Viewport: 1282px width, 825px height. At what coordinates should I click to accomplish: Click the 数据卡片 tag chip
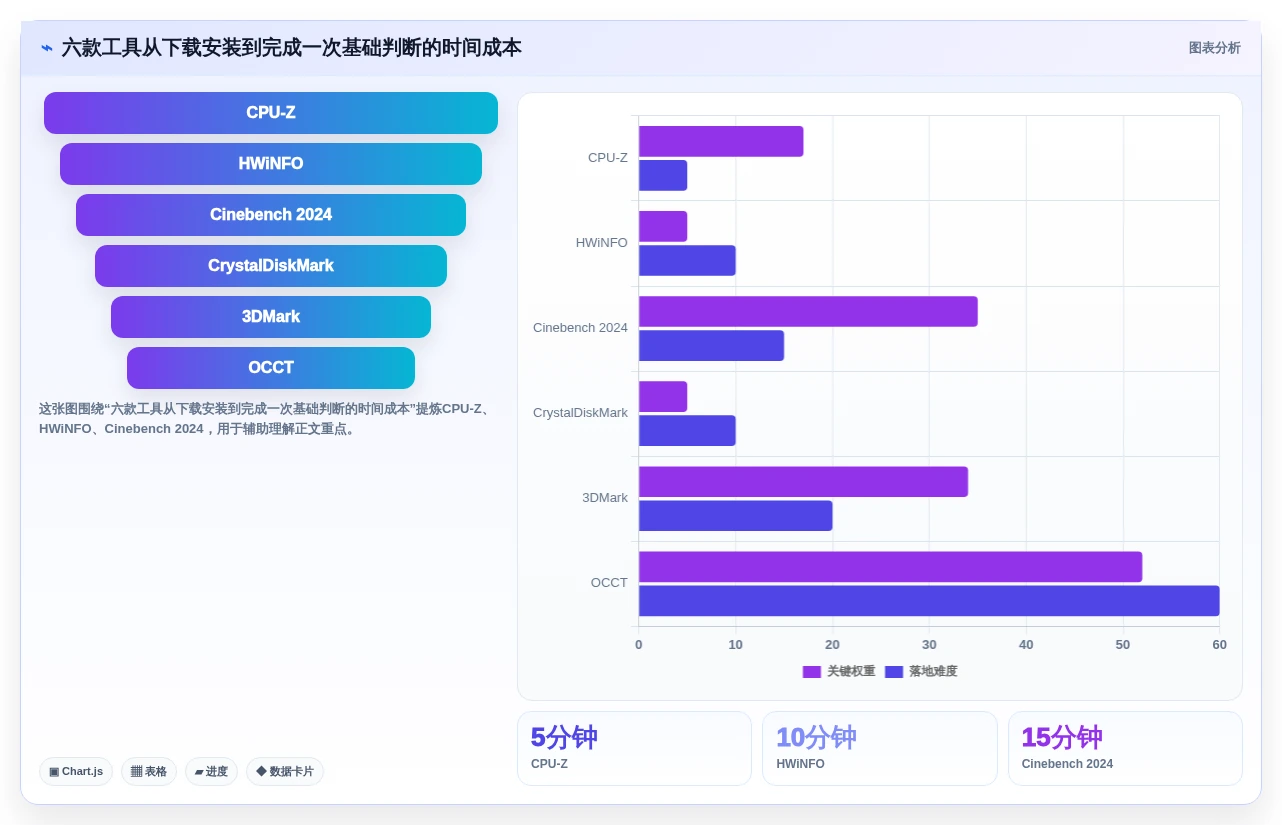[x=285, y=771]
